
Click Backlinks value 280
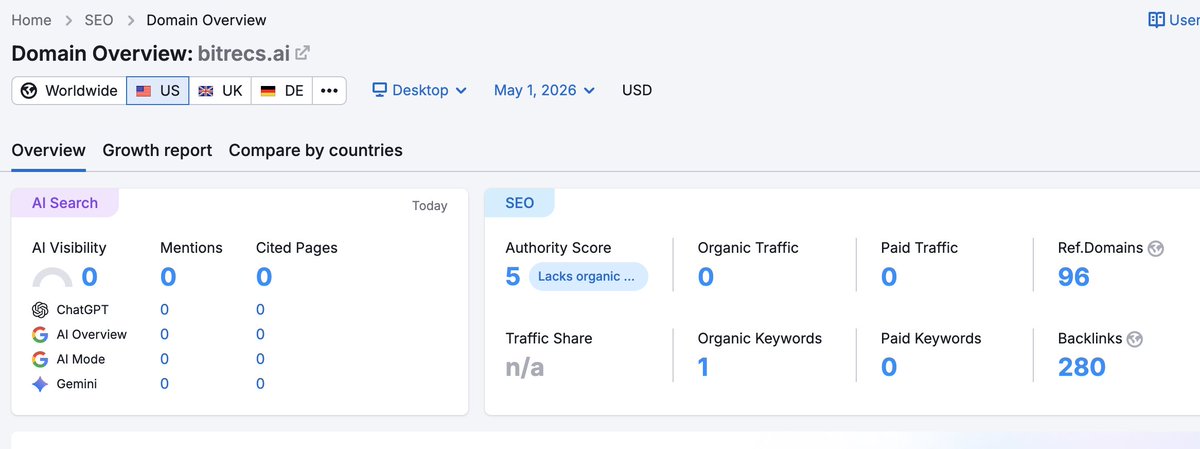1082,367
